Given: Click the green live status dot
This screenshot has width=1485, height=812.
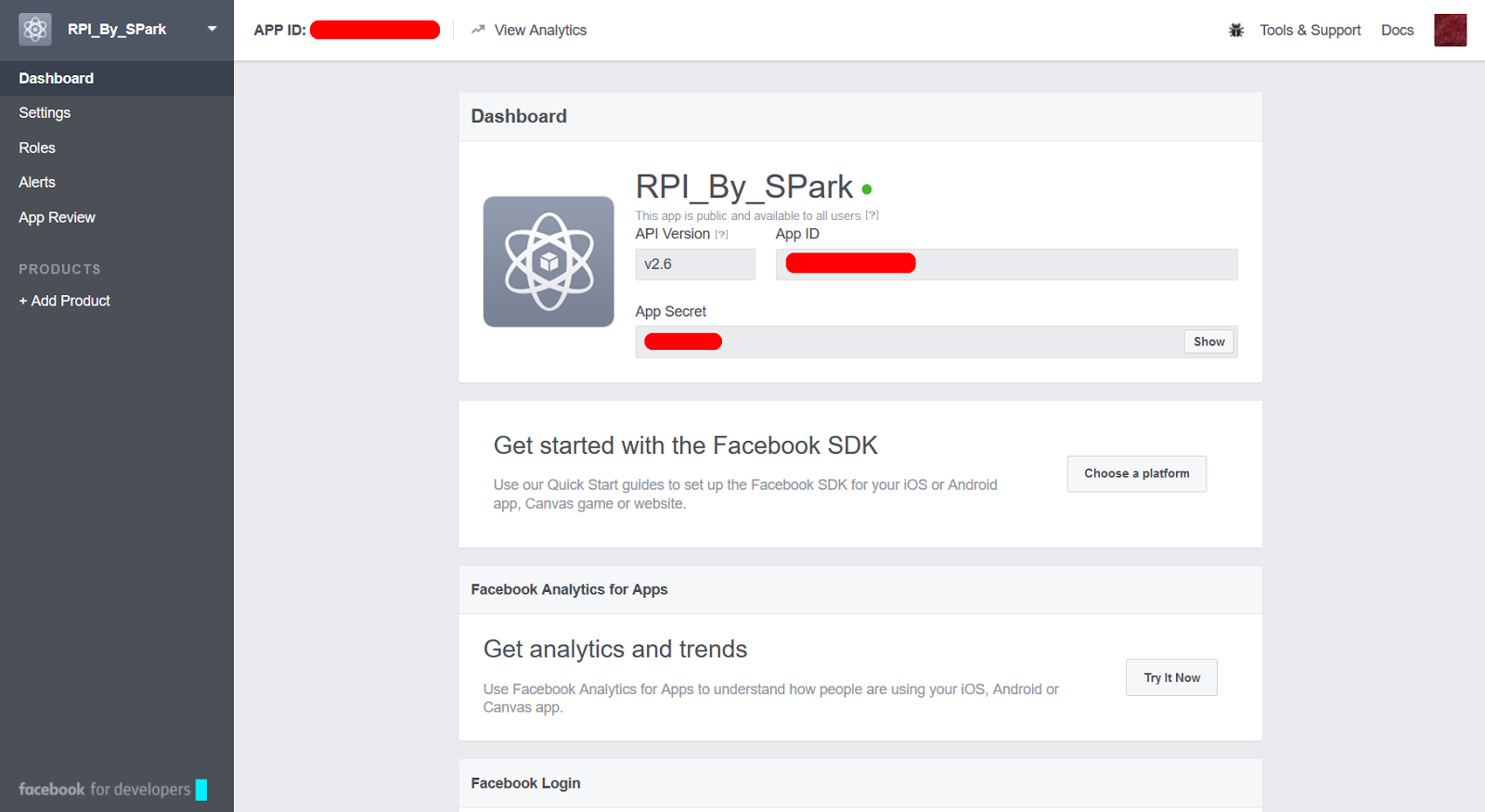Looking at the screenshot, I should pos(867,189).
